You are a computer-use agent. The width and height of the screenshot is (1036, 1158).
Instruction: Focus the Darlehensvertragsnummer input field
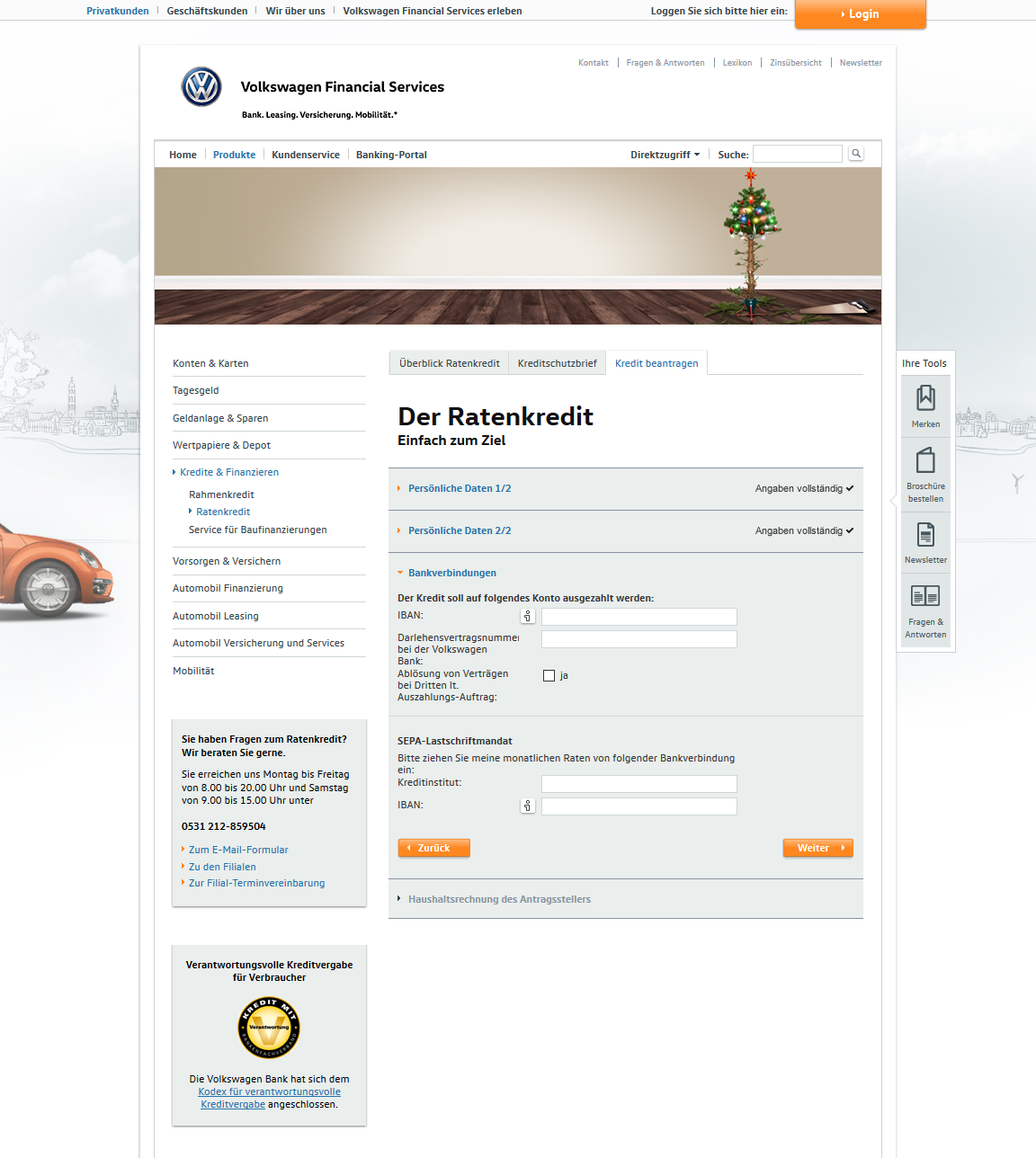pyautogui.click(x=639, y=639)
